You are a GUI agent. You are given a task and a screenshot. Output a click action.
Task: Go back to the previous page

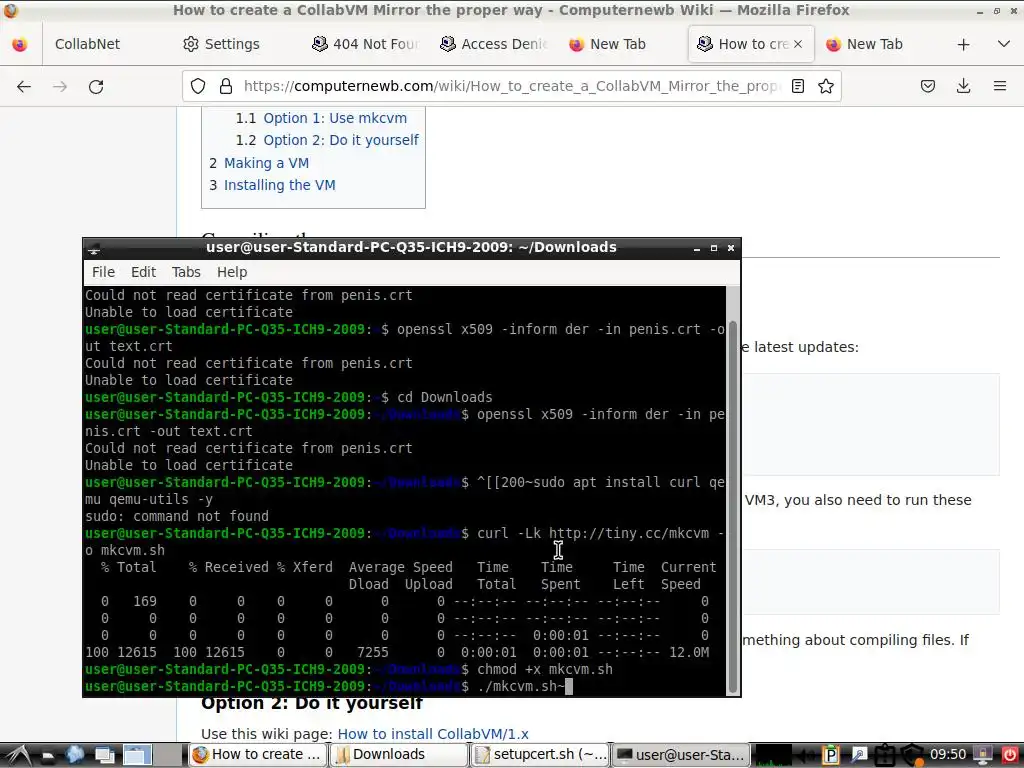coord(24,86)
